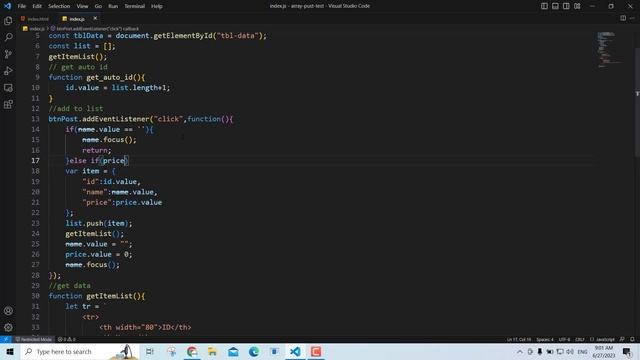Click feedback icon in status bar

622,339
